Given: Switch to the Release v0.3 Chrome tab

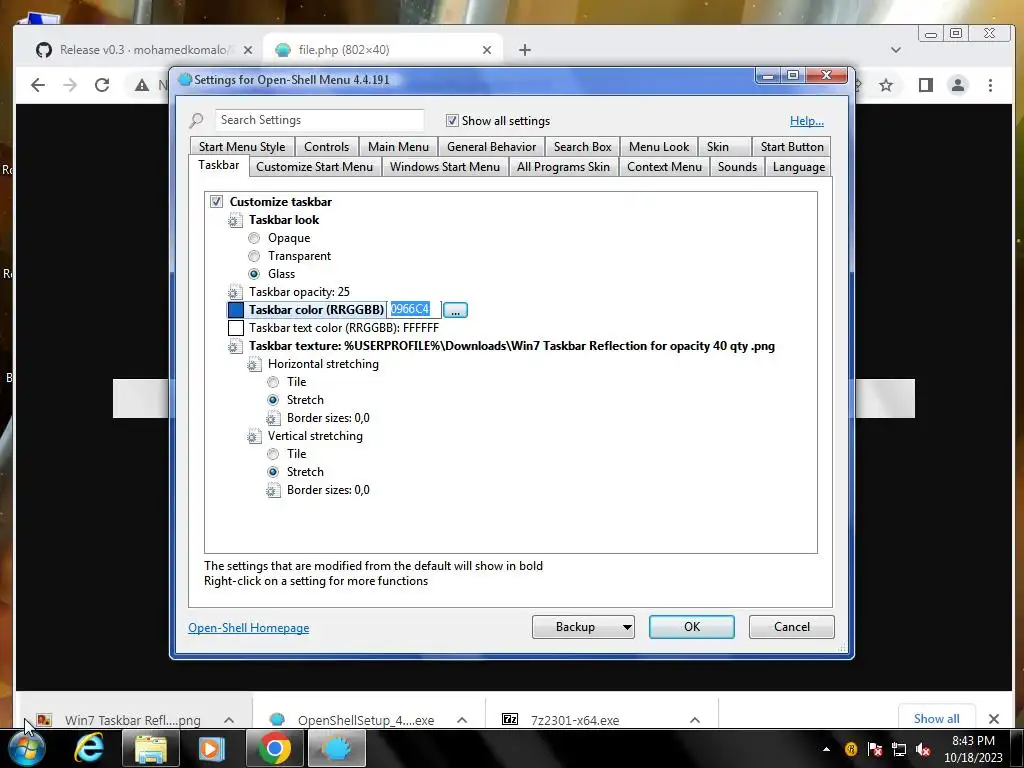Looking at the screenshot, I should (144, 50).
